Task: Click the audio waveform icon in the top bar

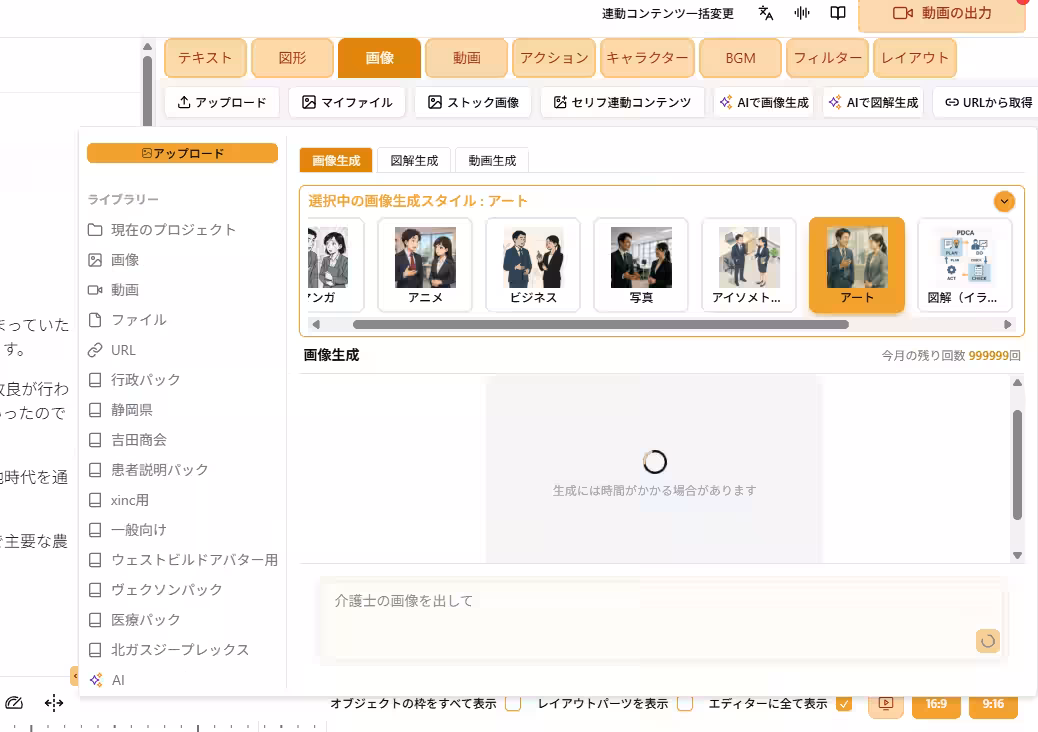Action: [x=800, y=14]
